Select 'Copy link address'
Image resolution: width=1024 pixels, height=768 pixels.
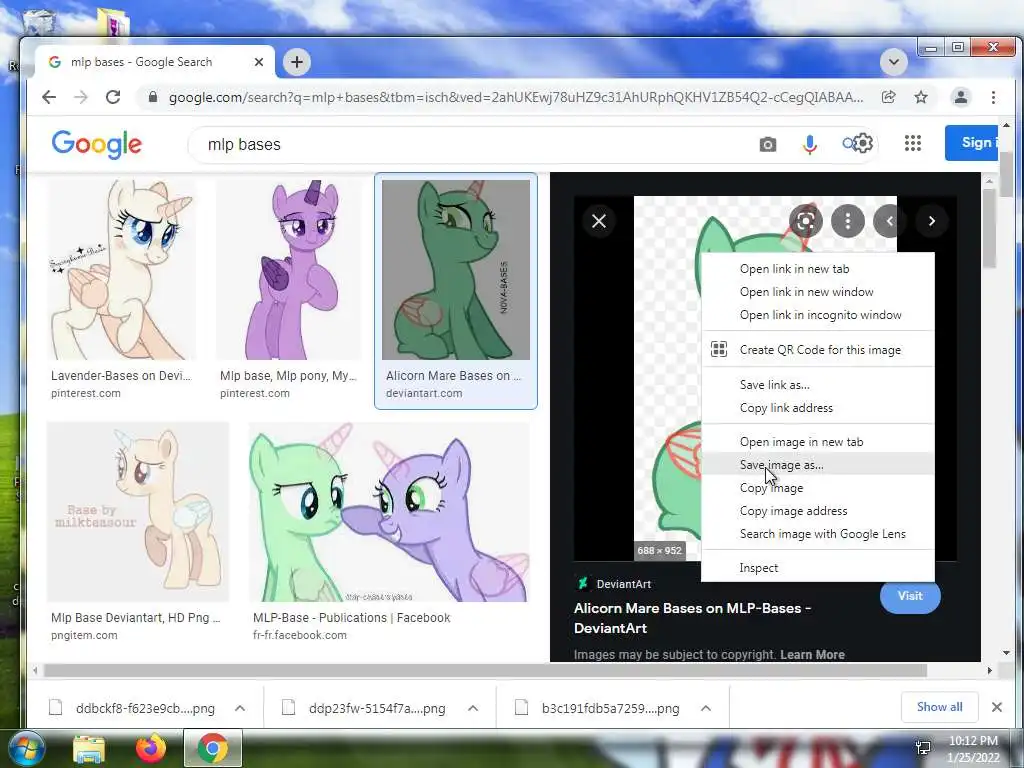click(818, 408)
